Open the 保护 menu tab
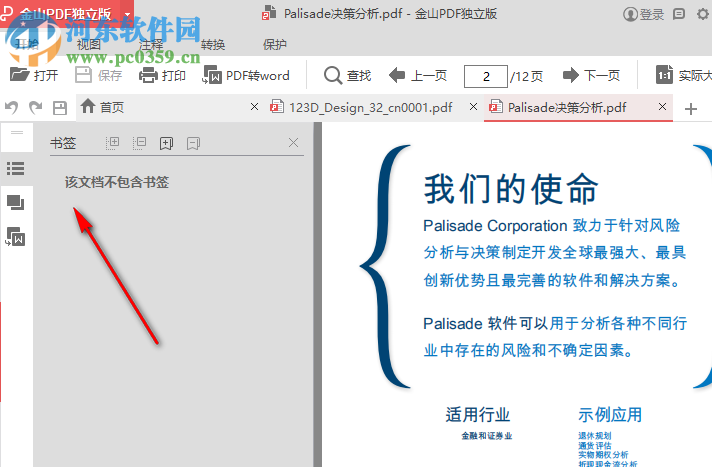The image size is (712, 467). [x=275, y=45]
